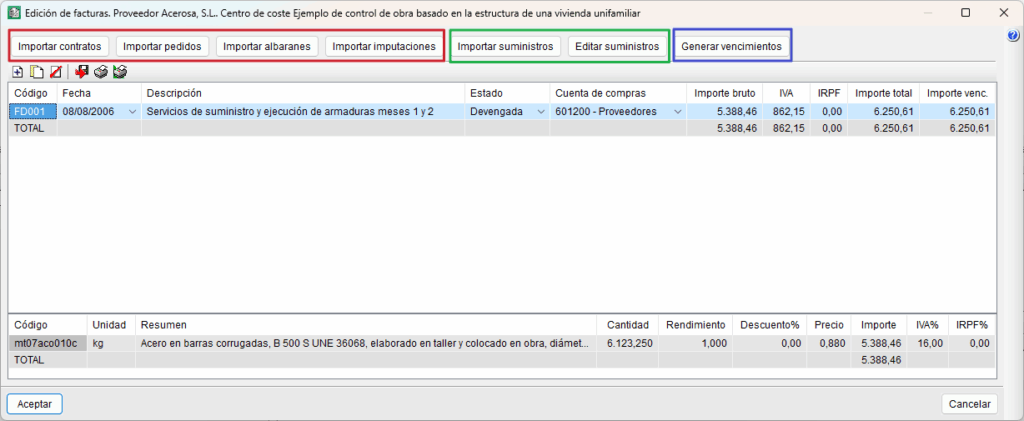
Task: Click the Estado column header
Action: click(507, 93)
